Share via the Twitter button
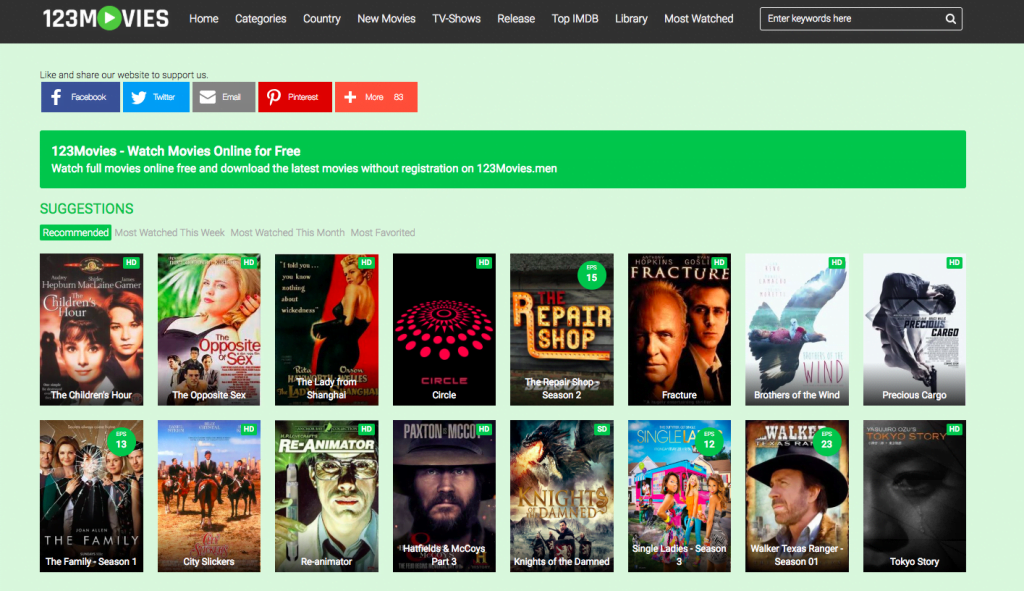Image resolution: width=1024 pixels, height=591 pixels. point(156,97)
